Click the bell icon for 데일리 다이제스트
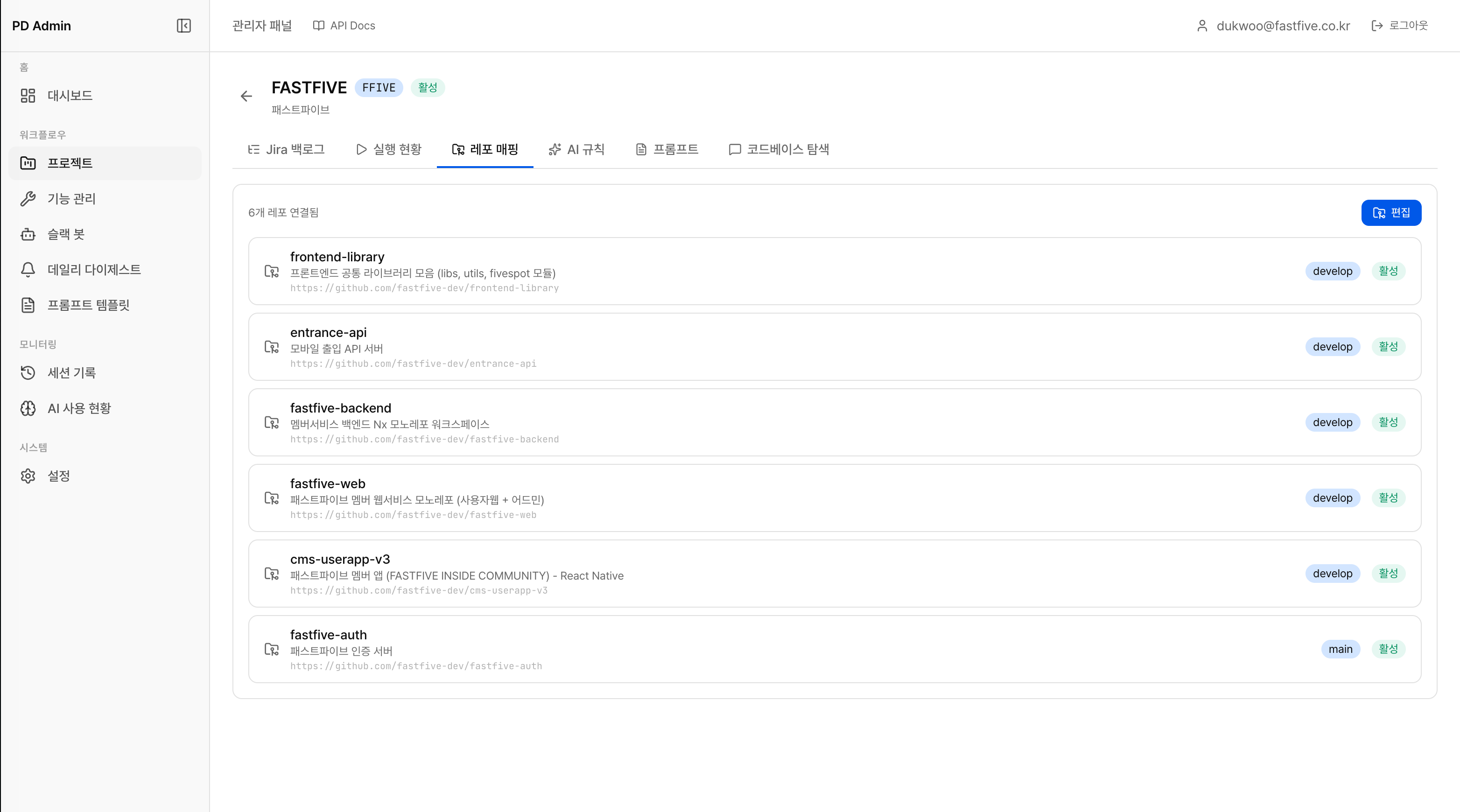Image resolution: width=1460 pixels, height=812 pixels. click(x=28, y=270)
